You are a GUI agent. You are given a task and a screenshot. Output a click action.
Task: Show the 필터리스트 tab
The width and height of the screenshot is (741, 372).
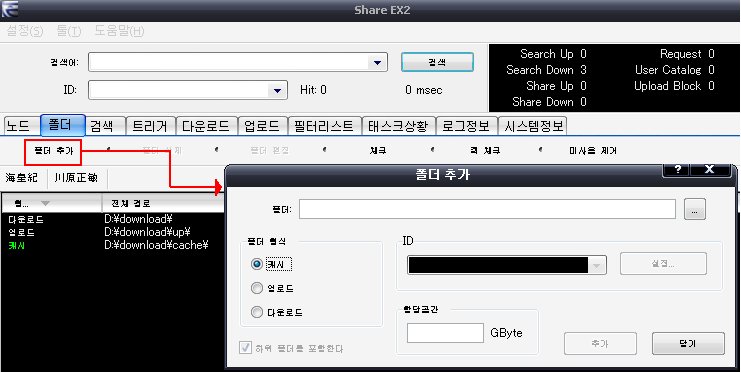(x=324, y=126)
